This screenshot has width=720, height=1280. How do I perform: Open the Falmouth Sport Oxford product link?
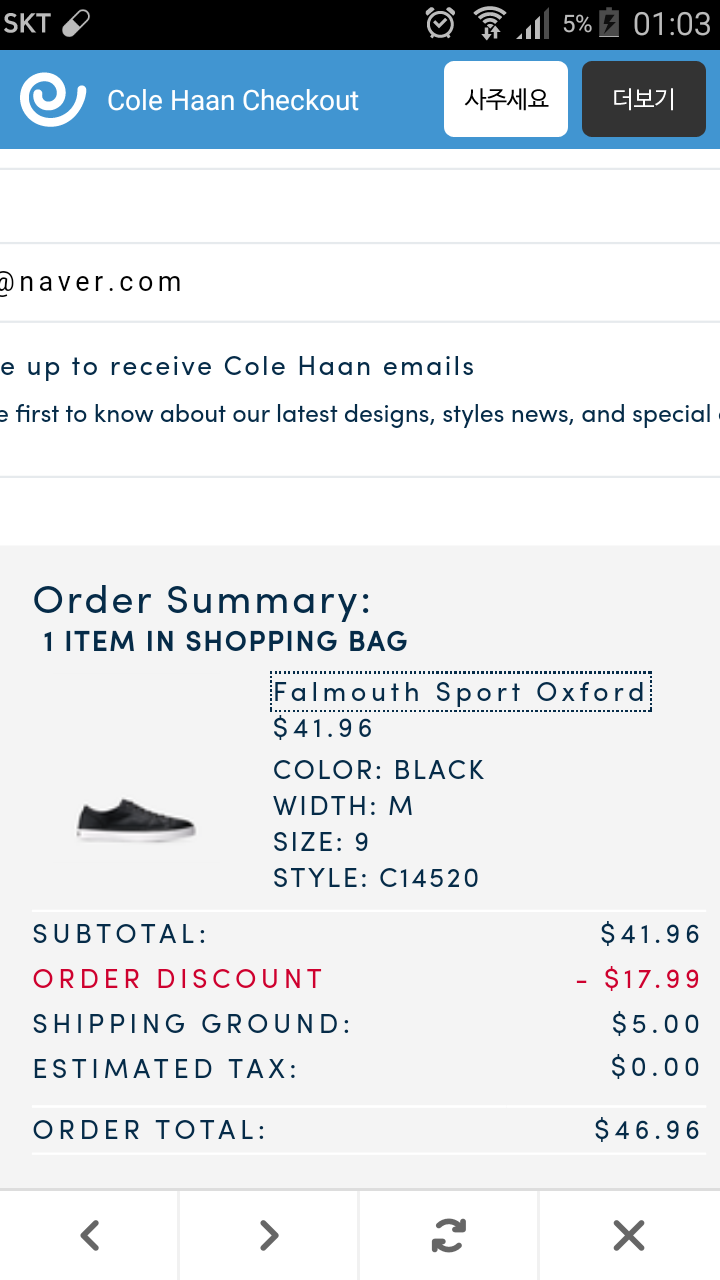pyautogui.click(x=461, y=692)
